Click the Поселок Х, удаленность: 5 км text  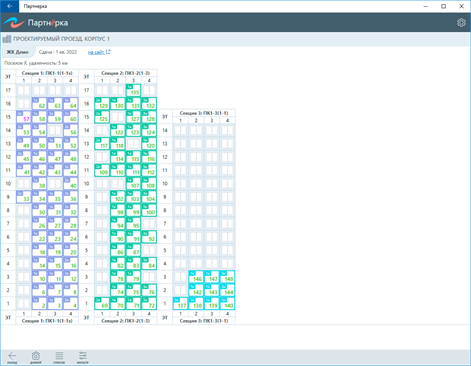point(36,63)
